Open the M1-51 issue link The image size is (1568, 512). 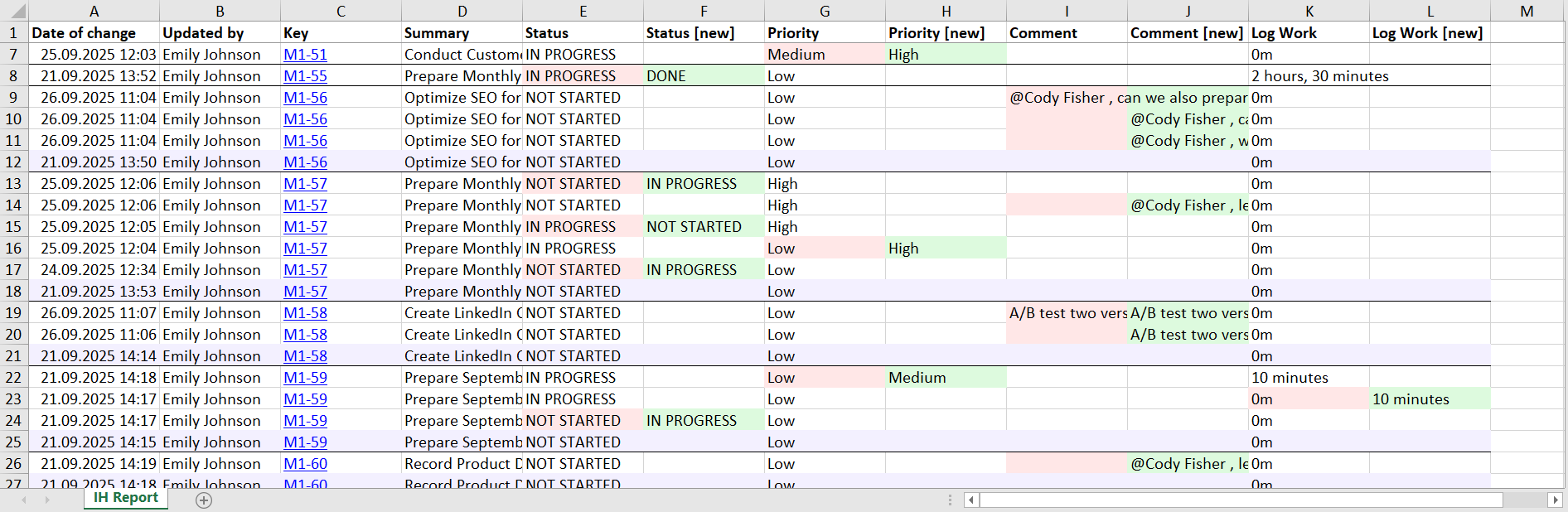coord(305,55)
